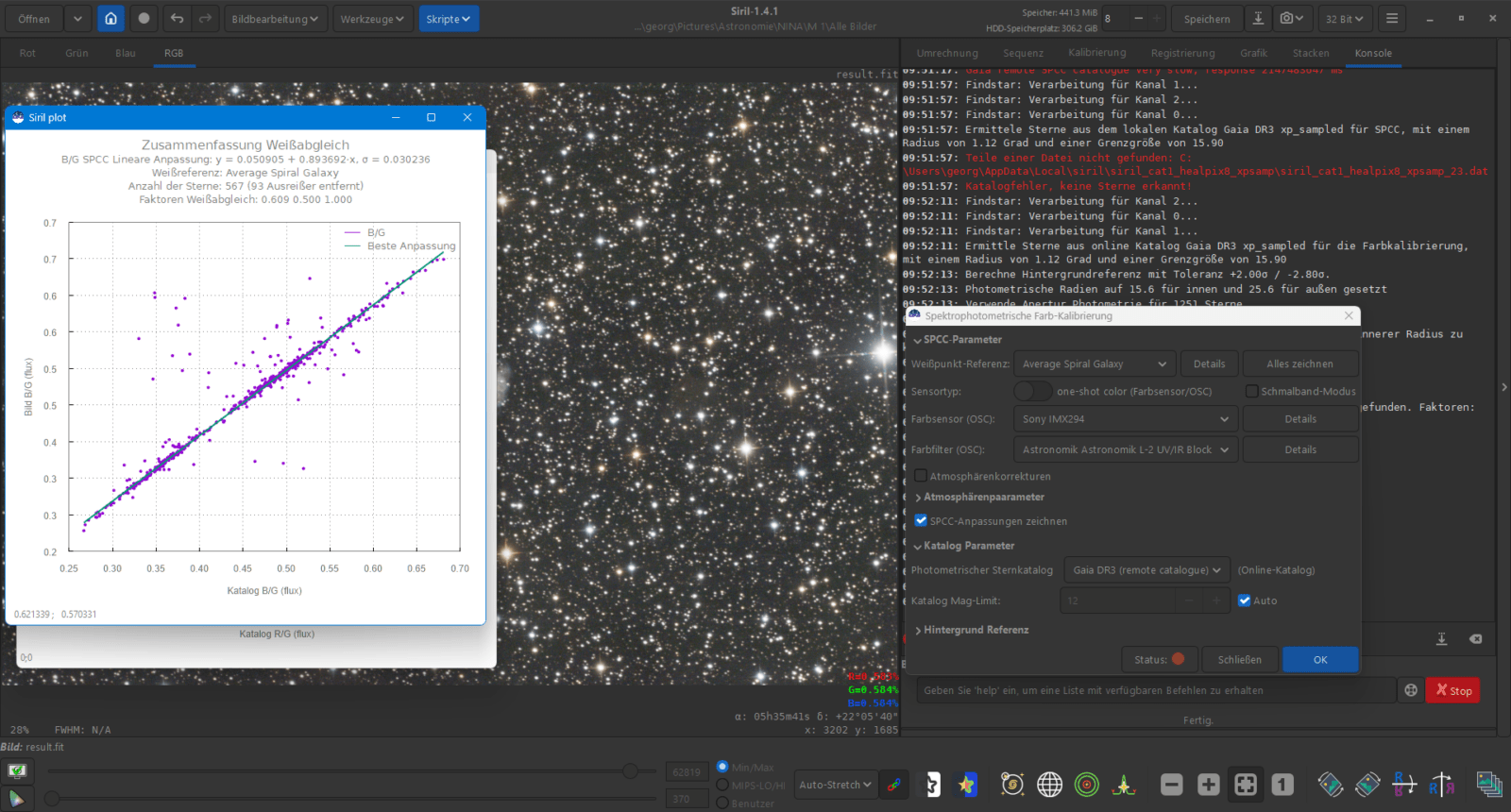Open the hamburger main menu
Screen dimensions: 1511x812
[x=1391, y=19]
